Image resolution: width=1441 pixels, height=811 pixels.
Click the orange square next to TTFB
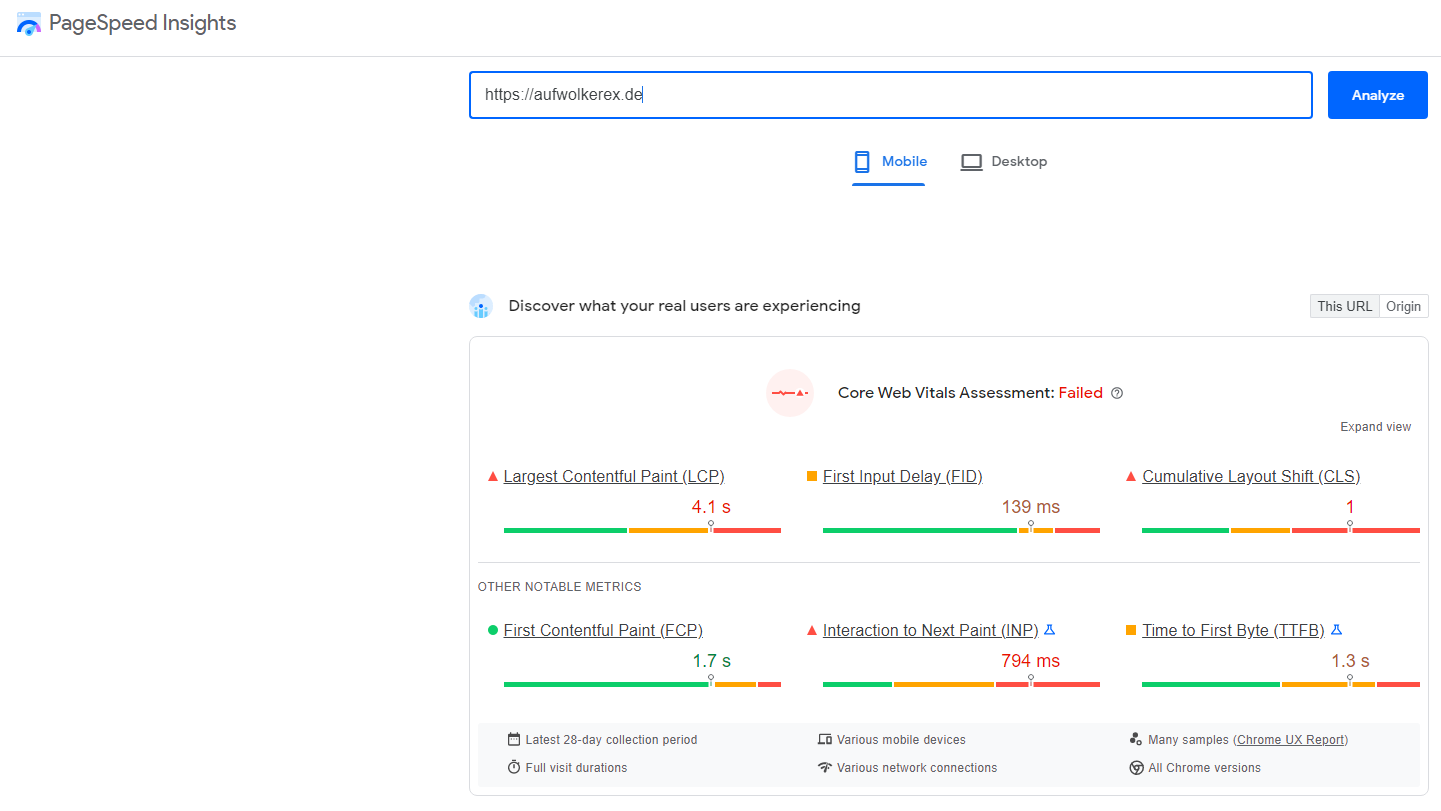point(1131,630)
